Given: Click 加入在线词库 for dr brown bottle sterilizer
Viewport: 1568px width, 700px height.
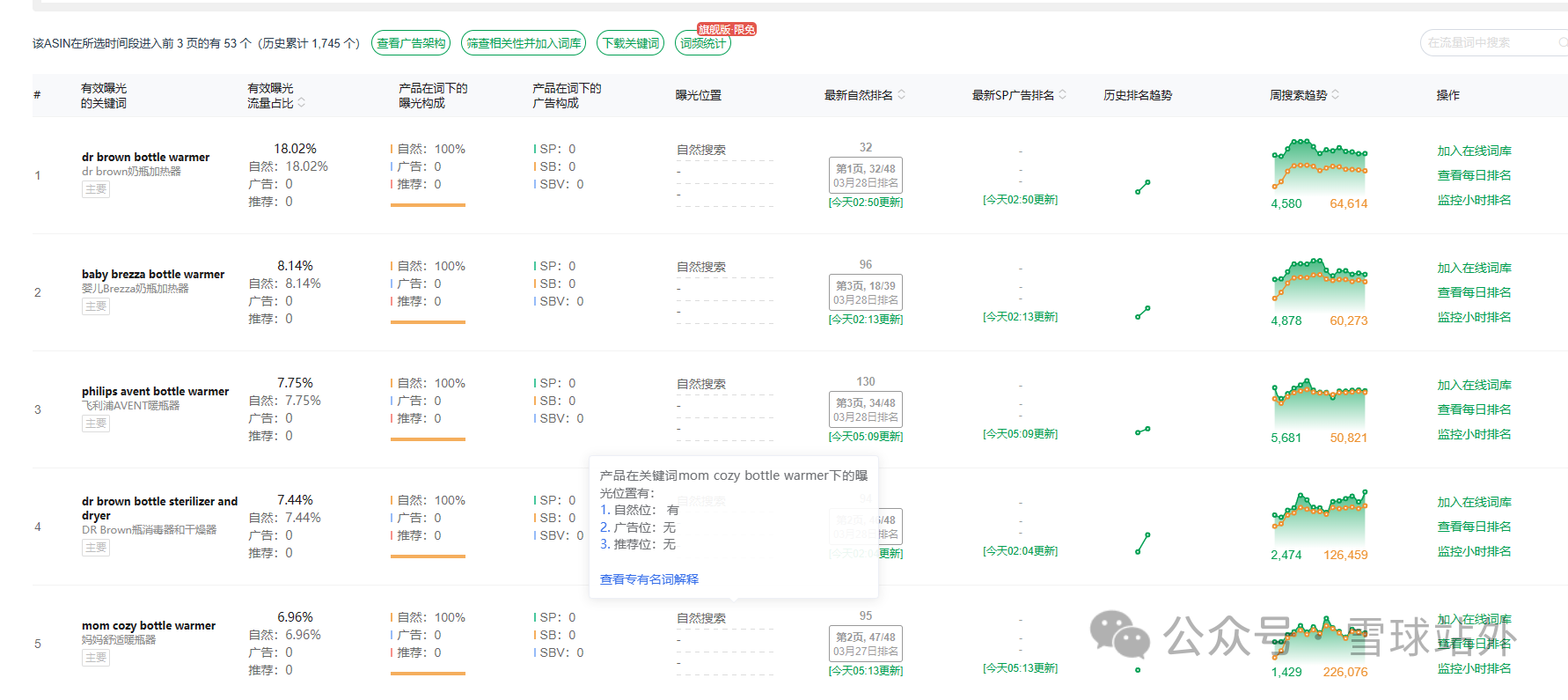Looking at the screenshot, I should tap(1474, 503).
